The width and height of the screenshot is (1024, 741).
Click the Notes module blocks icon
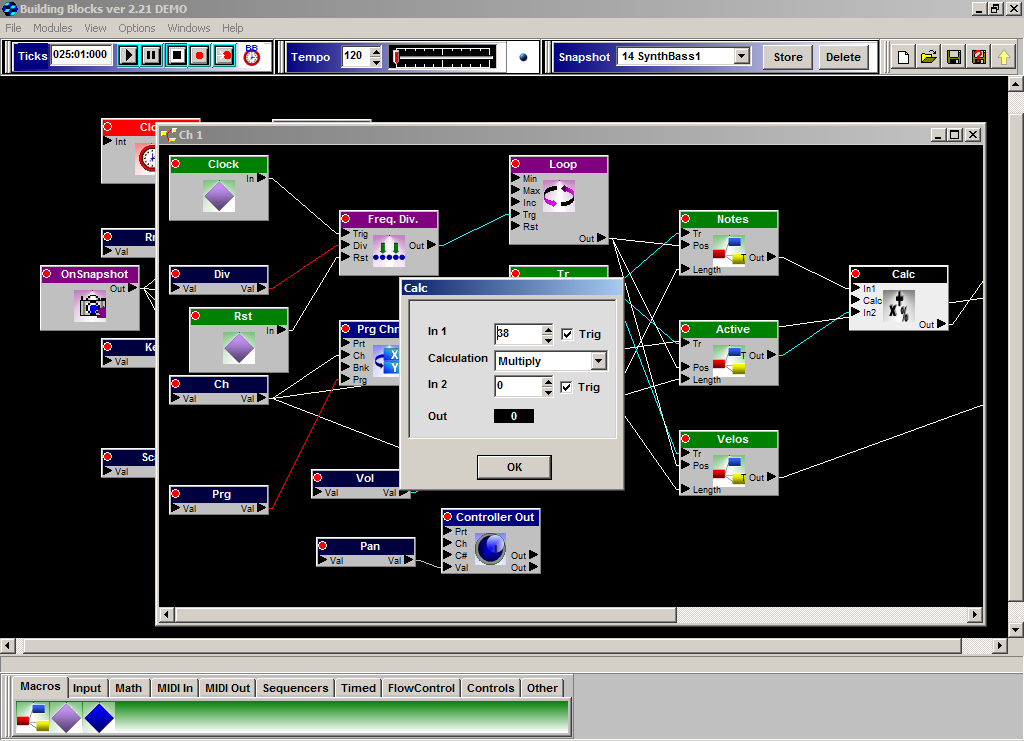click(729, 251)
